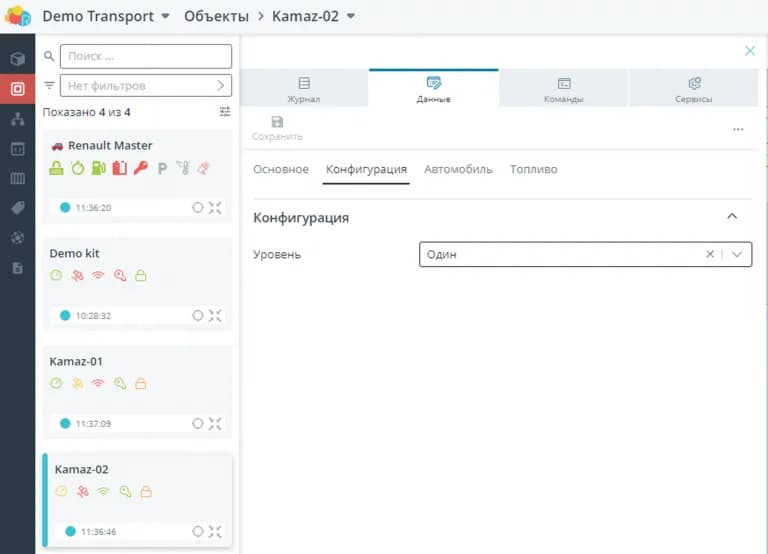Click the tag icon in sidebar
The height and width of the screenshot is (554, 768).
coord(17,208)
